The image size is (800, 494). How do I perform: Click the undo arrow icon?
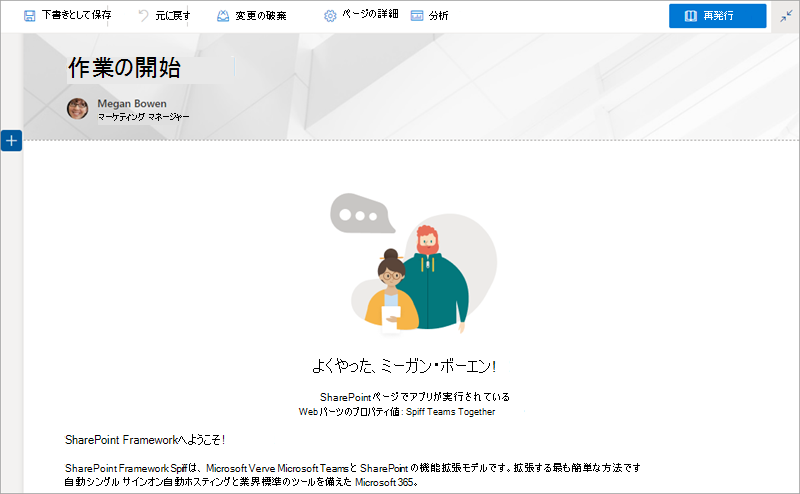pyautogui.click(x=143, y=16)
